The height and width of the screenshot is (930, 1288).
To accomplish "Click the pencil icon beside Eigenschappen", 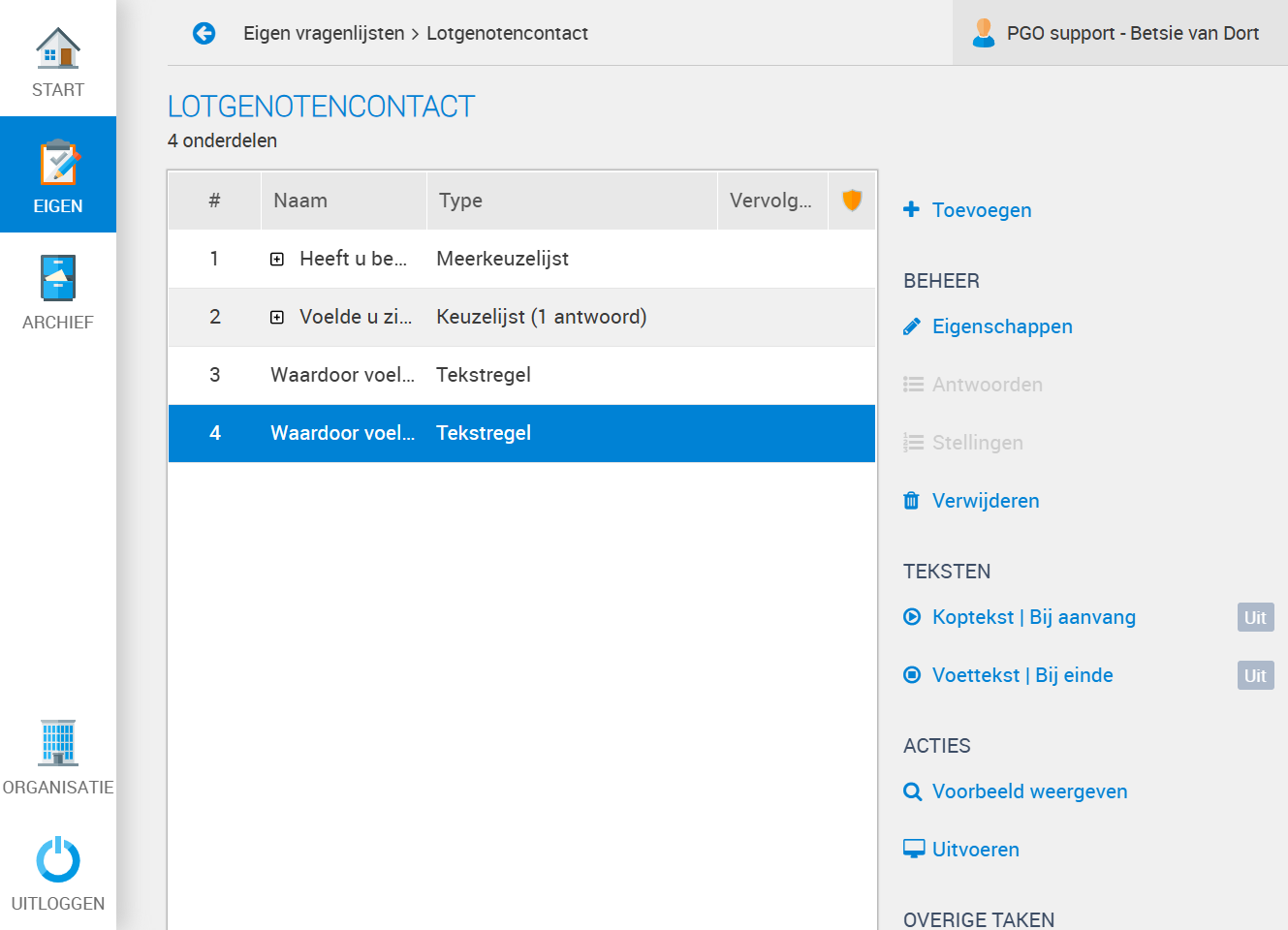I will pos(911,326).
